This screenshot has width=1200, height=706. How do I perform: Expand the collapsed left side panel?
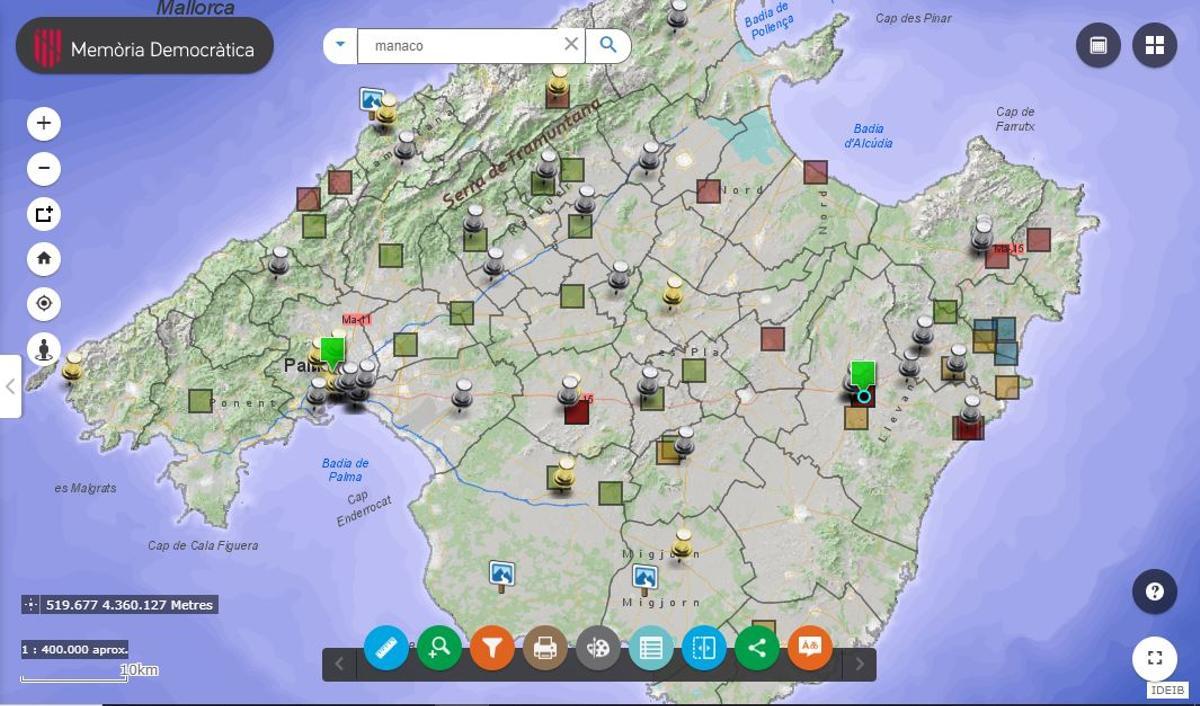click(x=10, y=386)
